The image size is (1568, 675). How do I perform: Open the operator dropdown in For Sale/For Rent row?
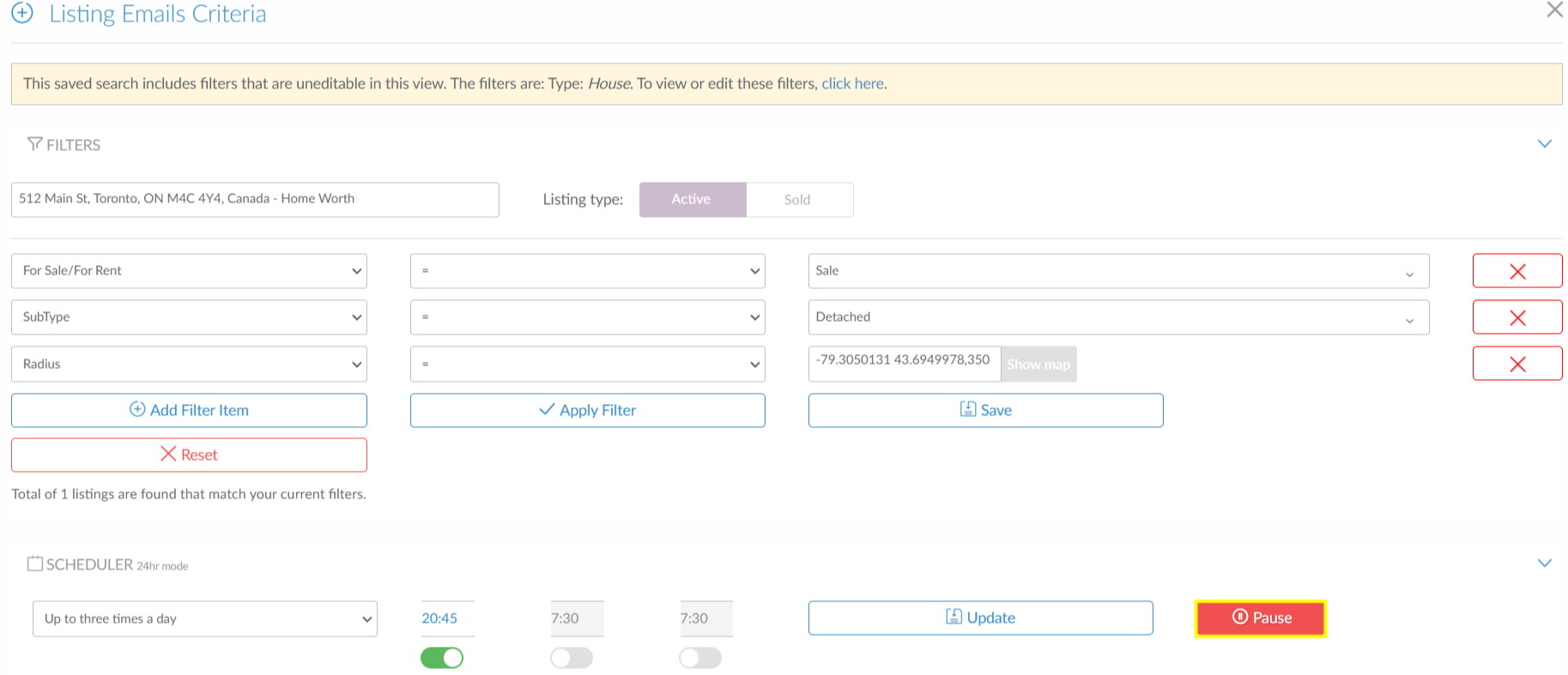587,271
